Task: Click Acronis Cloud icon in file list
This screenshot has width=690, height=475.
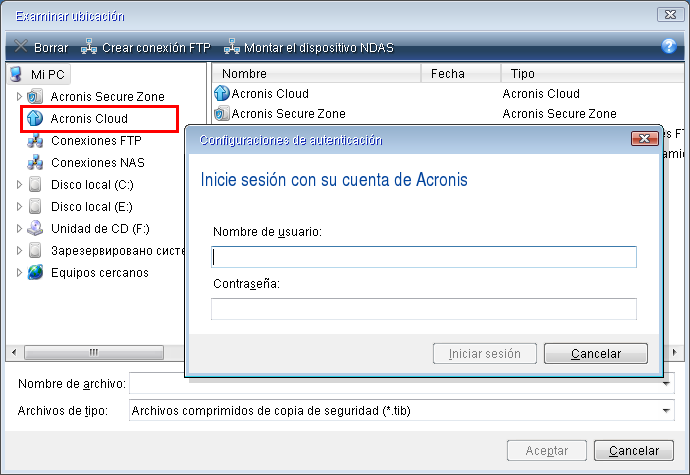Action: click(221, 93)
